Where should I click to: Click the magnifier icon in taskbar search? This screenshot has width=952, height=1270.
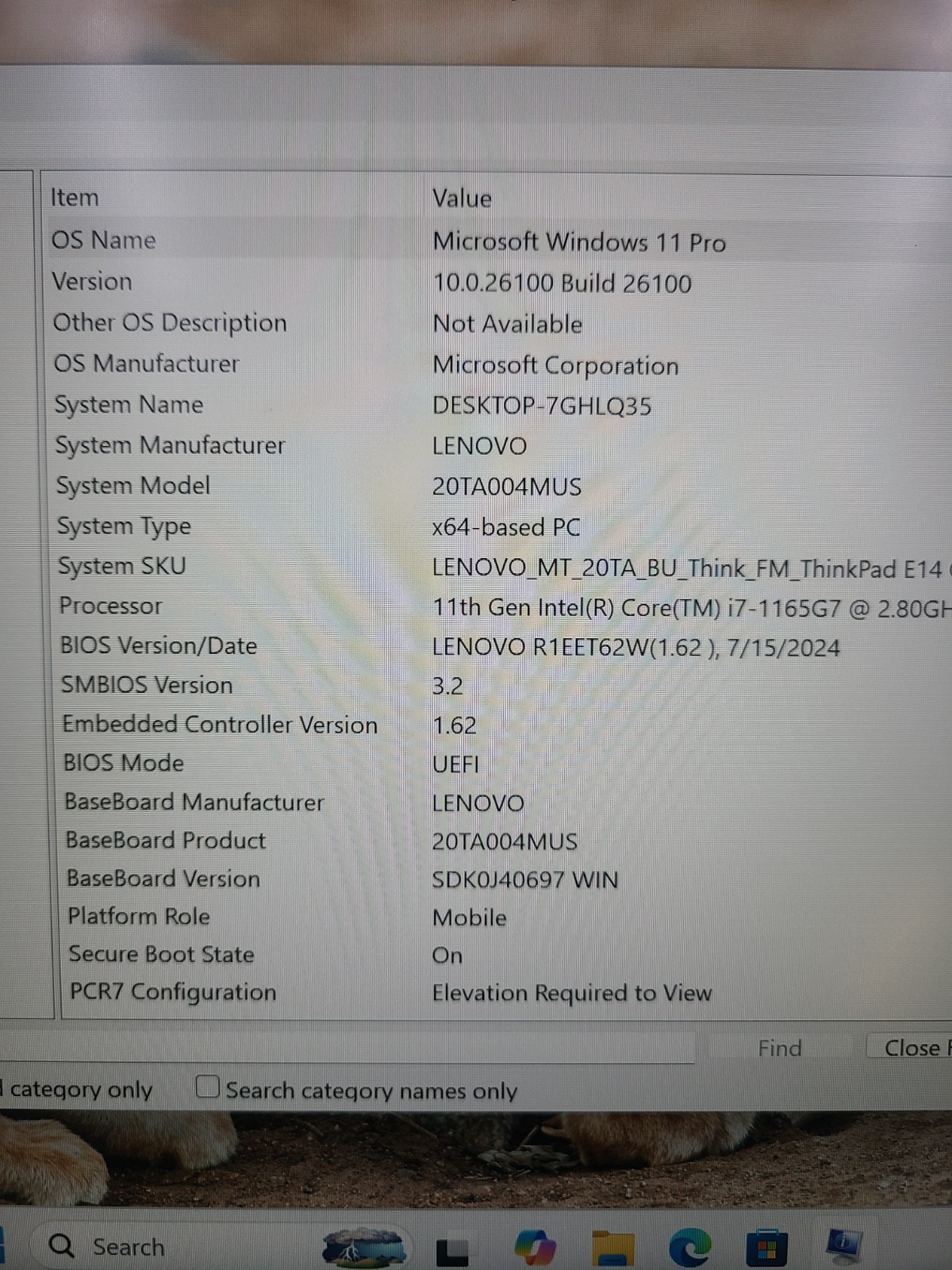coord(62,1245)
